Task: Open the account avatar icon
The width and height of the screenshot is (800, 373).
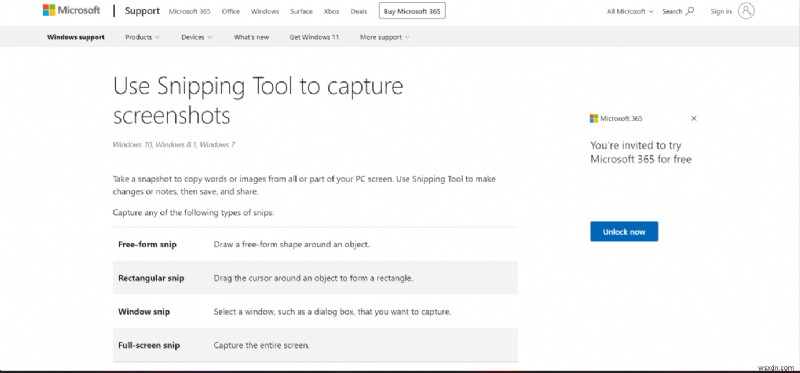Action: tap(746, 11)
